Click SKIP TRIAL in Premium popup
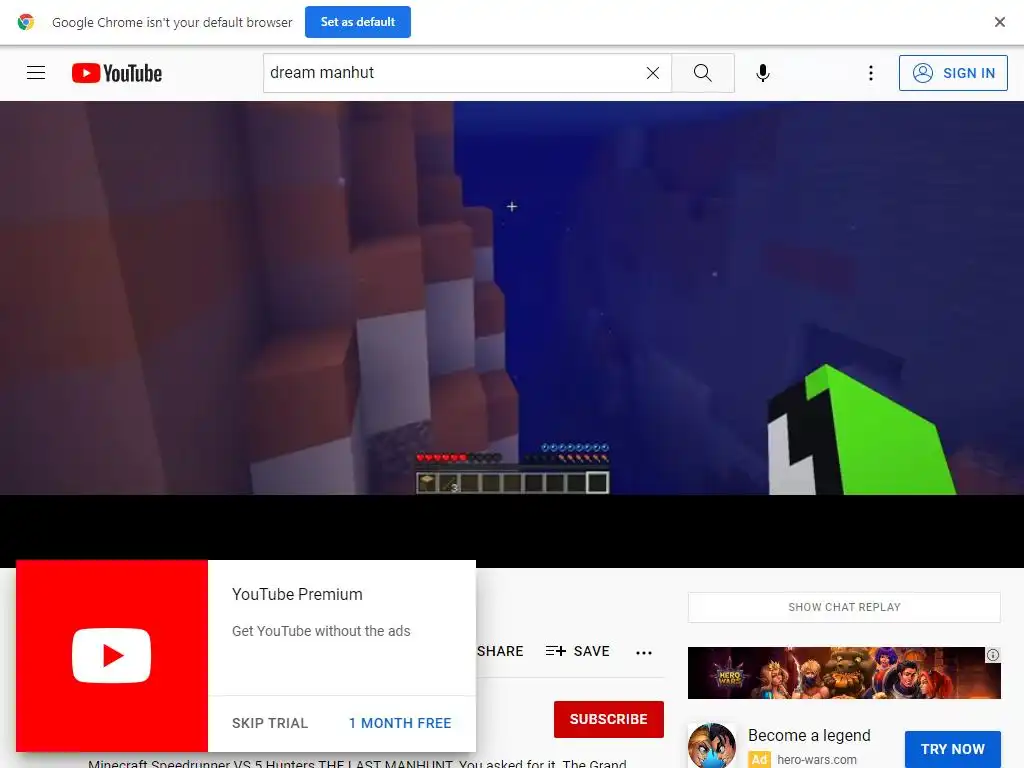 click(x=270, y=724)
